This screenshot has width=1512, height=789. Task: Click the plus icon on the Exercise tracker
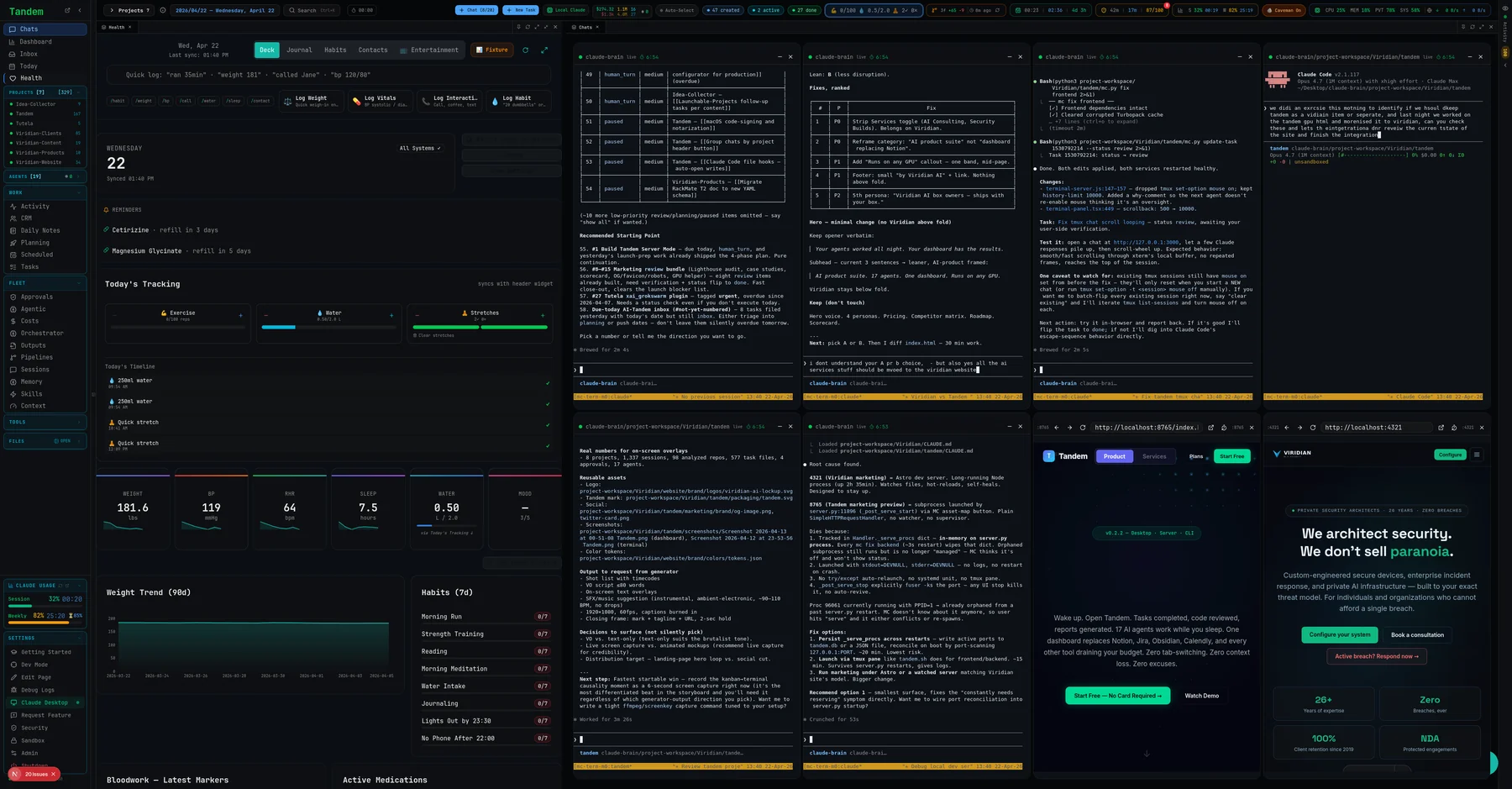click(x=240, y=316)
